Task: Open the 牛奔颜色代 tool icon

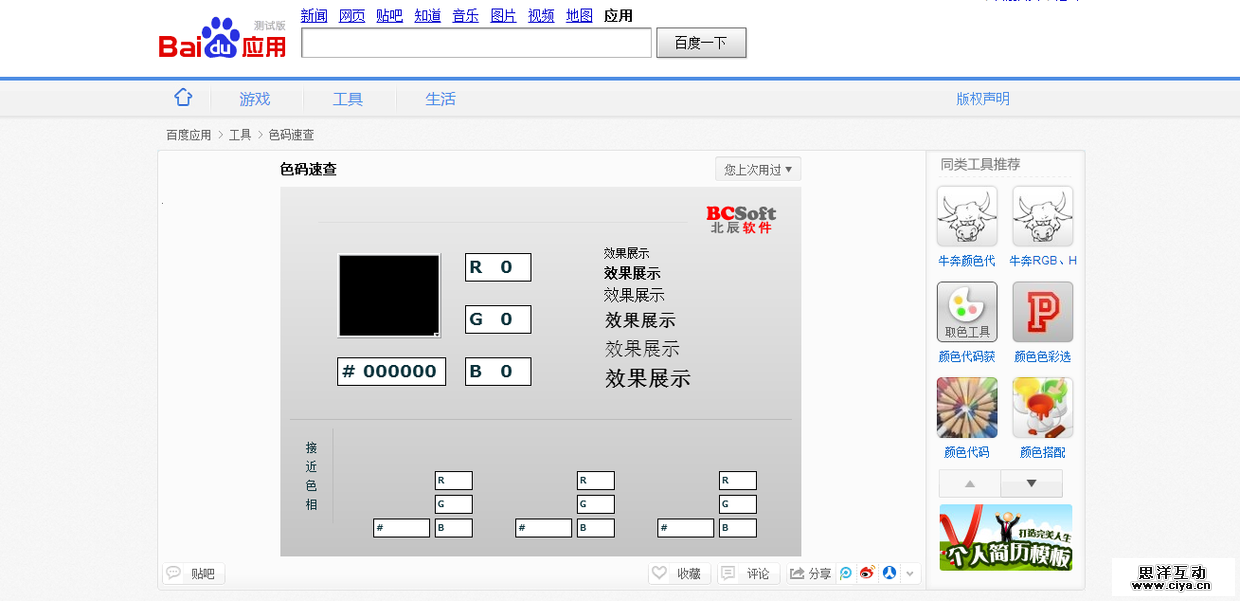Action: tap(966, 215)
